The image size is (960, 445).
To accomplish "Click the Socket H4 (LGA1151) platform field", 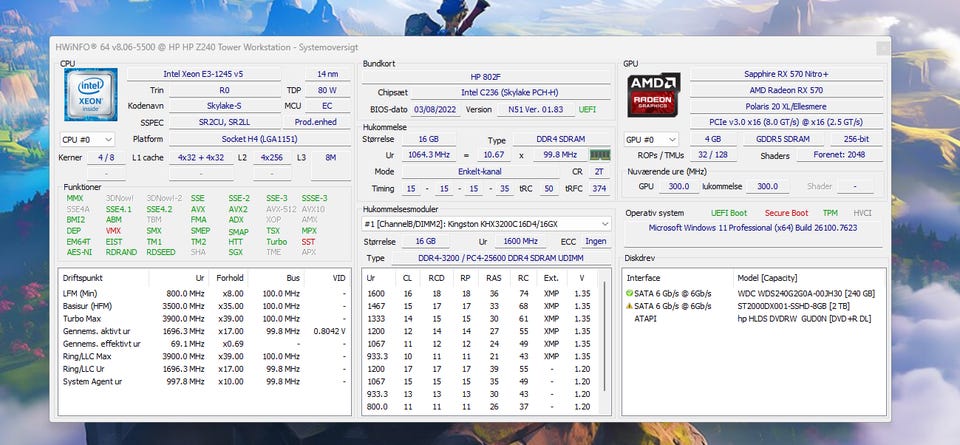I will (x=260, y=140).
